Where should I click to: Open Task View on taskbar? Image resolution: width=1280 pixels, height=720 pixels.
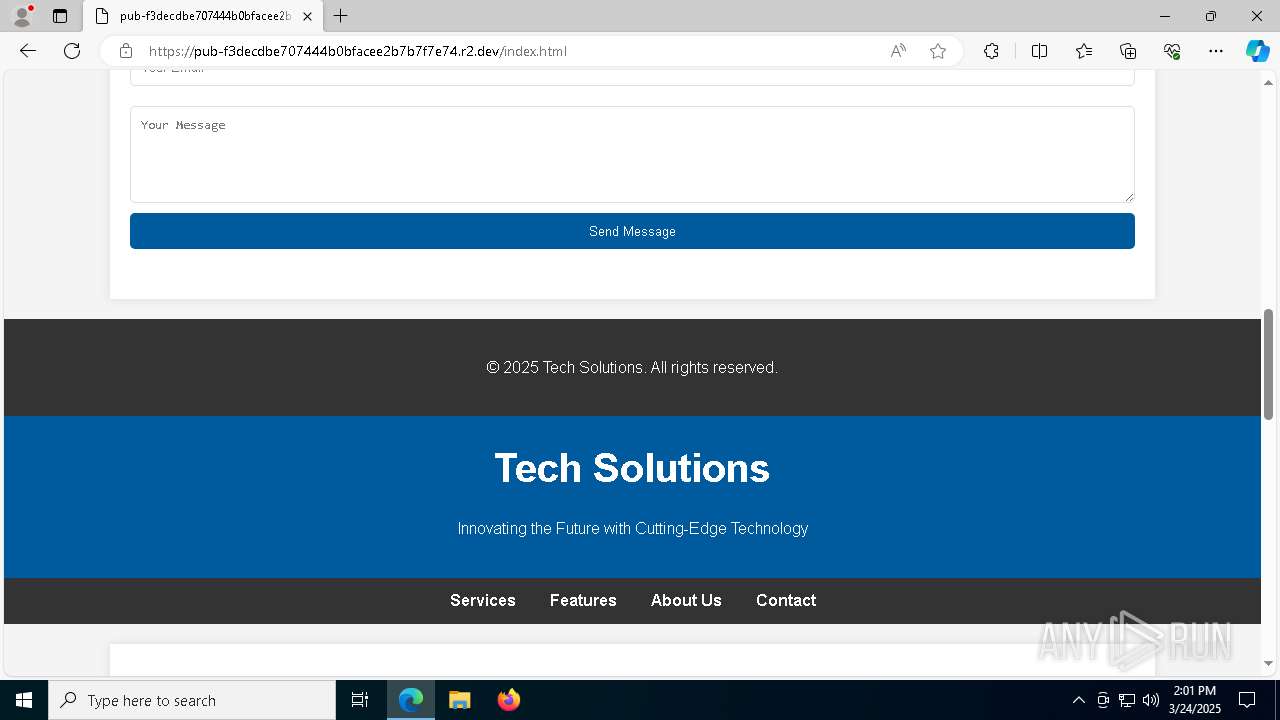click(360, 700)
